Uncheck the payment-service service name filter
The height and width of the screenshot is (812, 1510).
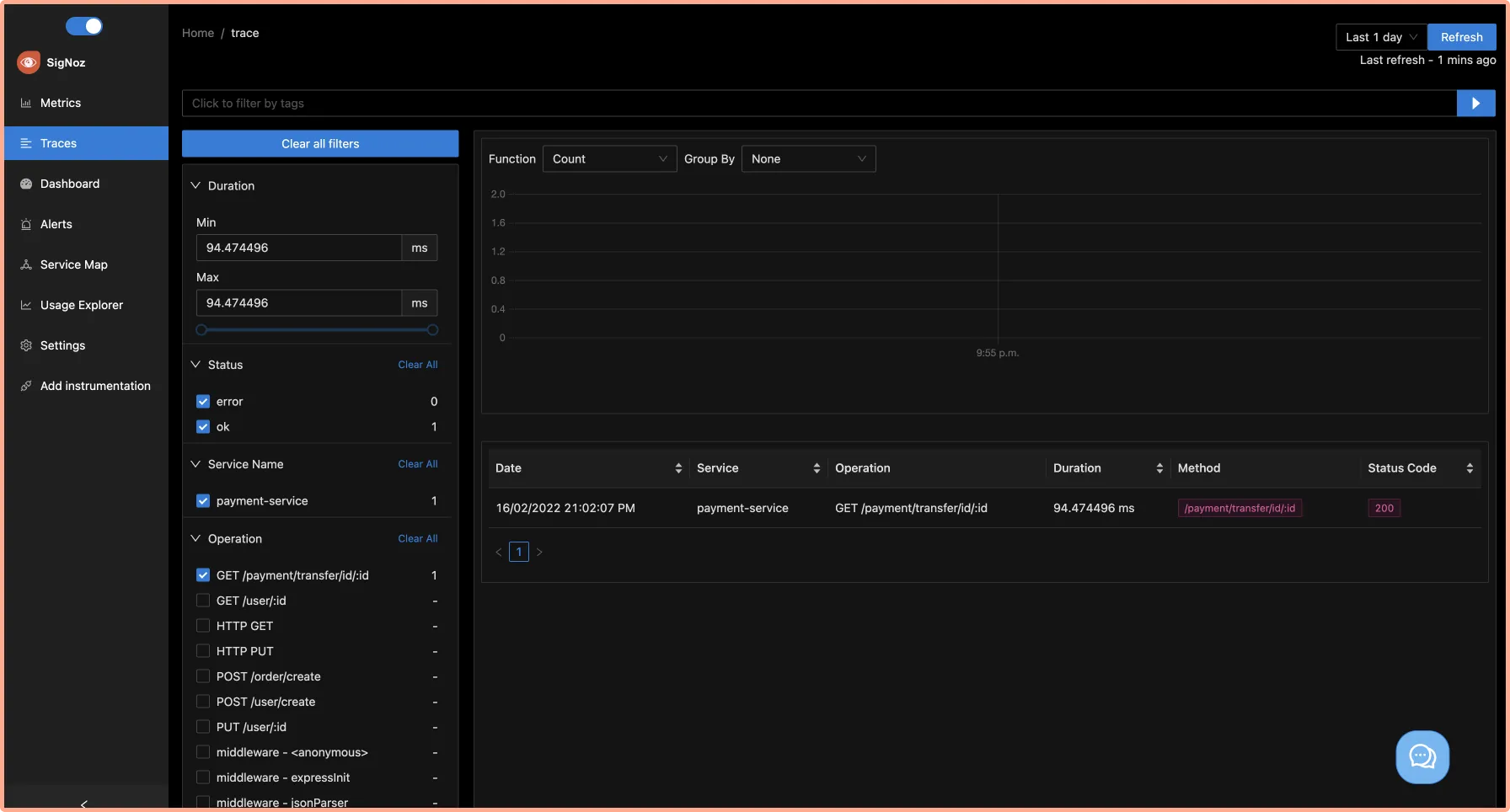(202, 499)
